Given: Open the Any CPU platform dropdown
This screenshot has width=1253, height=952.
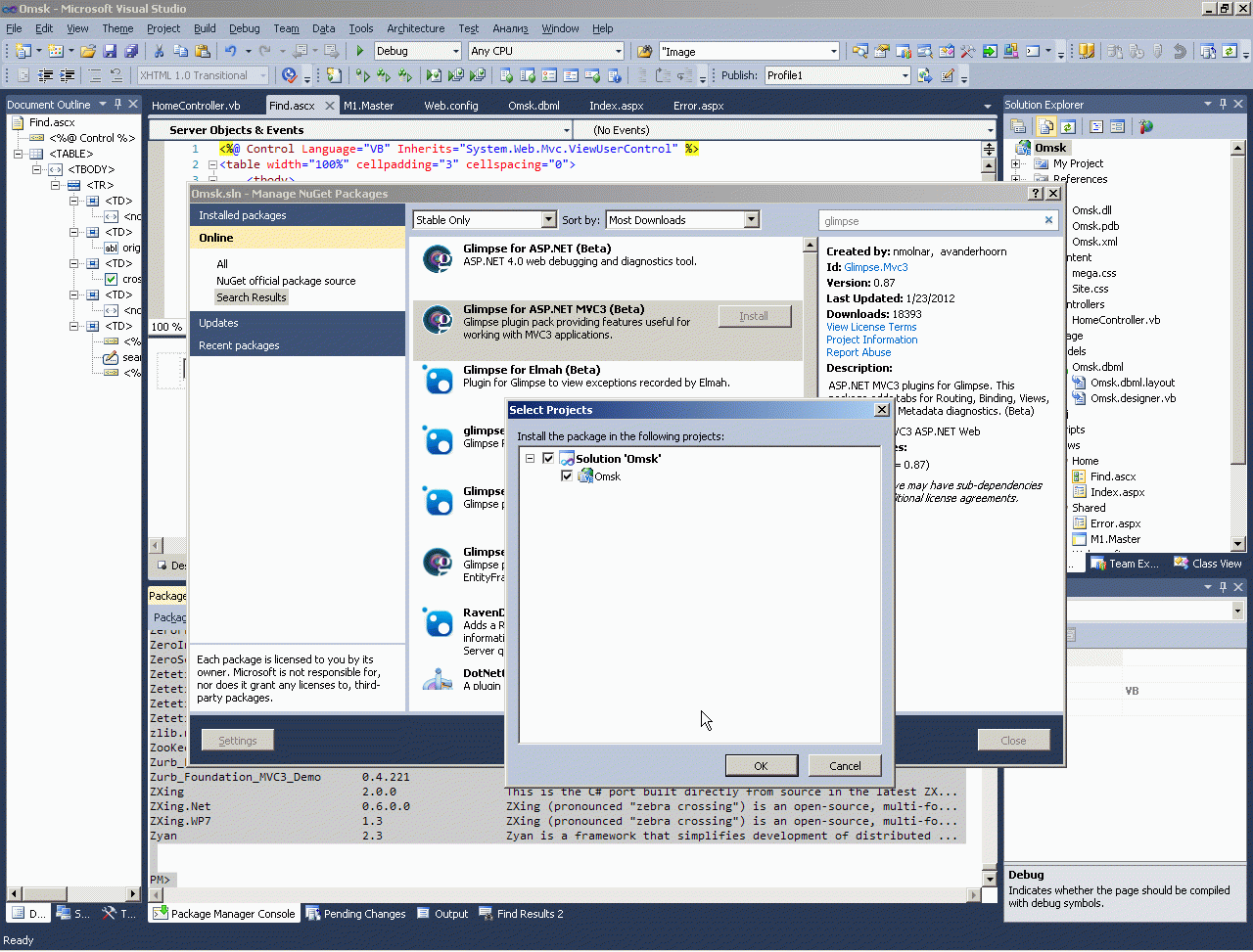Looking at the screenshot, I should (618, 51).
